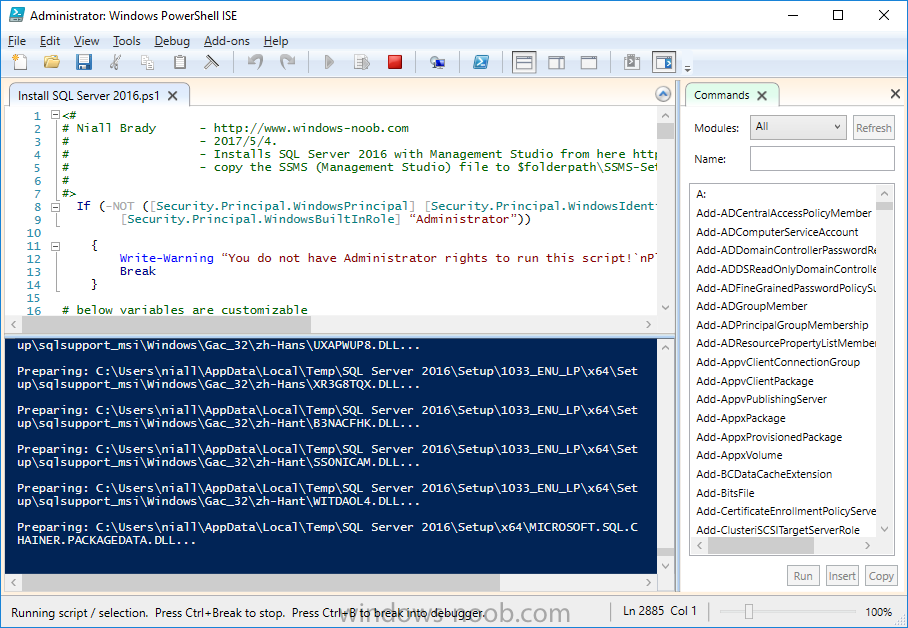Launch PowerShell.exe from the blue console icon
This screenshot has width=908, height=628.
[x=481, y=62]
